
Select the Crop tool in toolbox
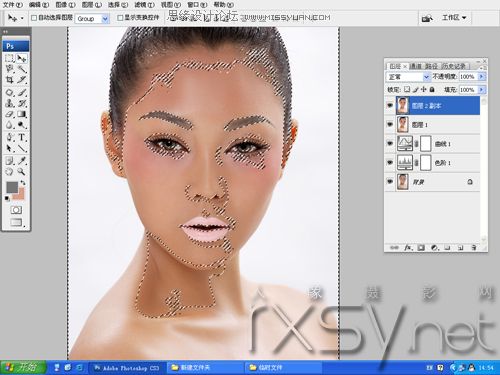[x=10, y=80]
